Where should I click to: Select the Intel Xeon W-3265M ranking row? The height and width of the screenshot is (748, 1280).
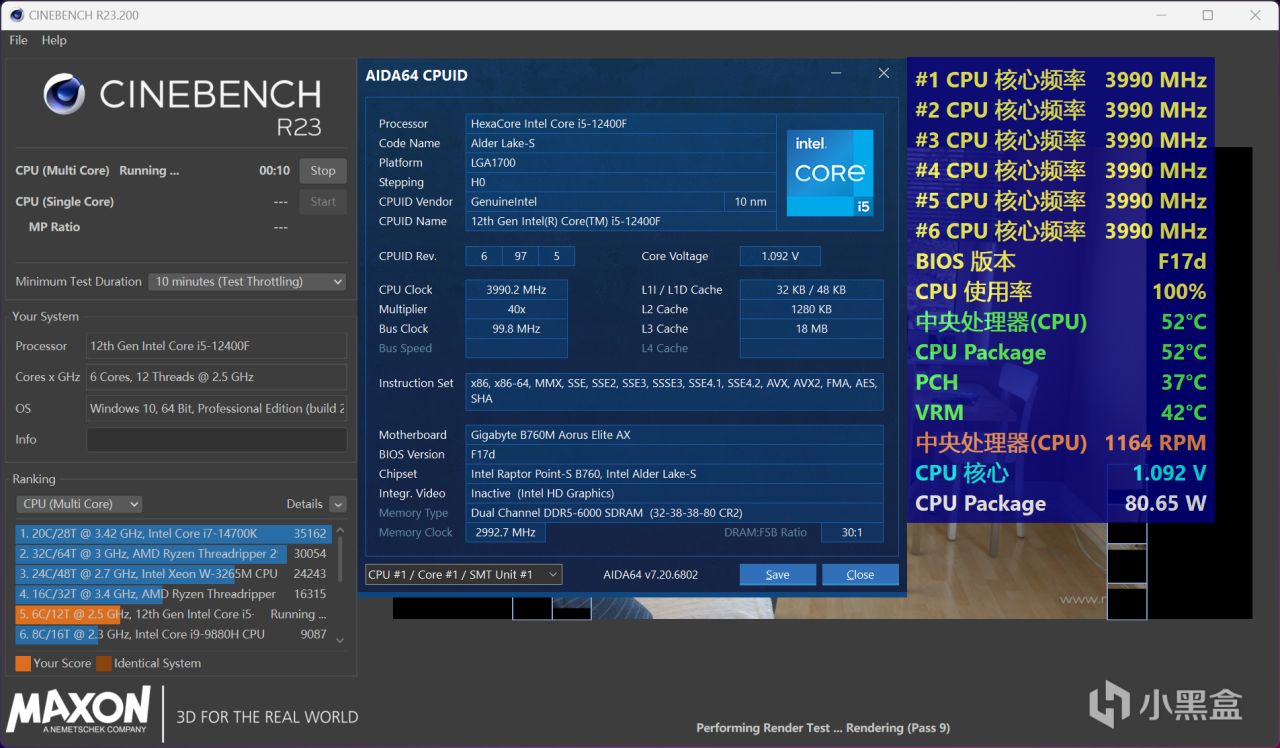click(x=173, y=574)
